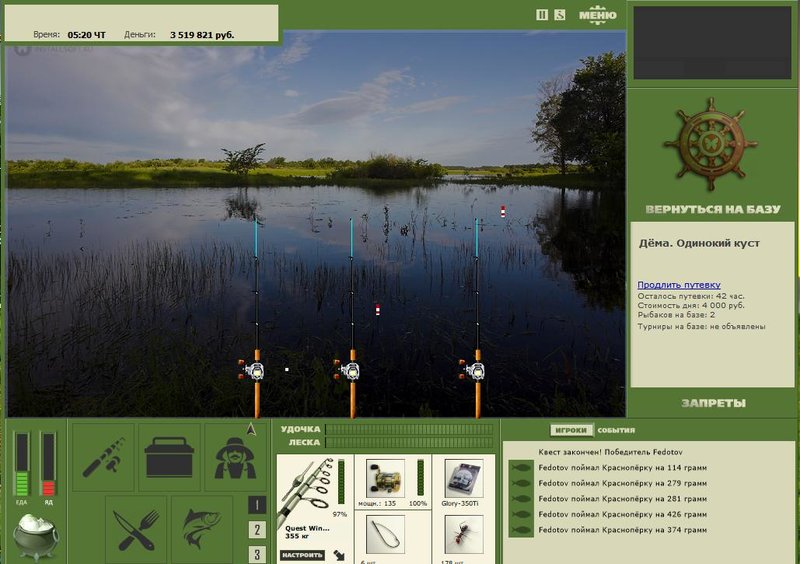Click the rod durability bar showing 97%

(341, 482)
